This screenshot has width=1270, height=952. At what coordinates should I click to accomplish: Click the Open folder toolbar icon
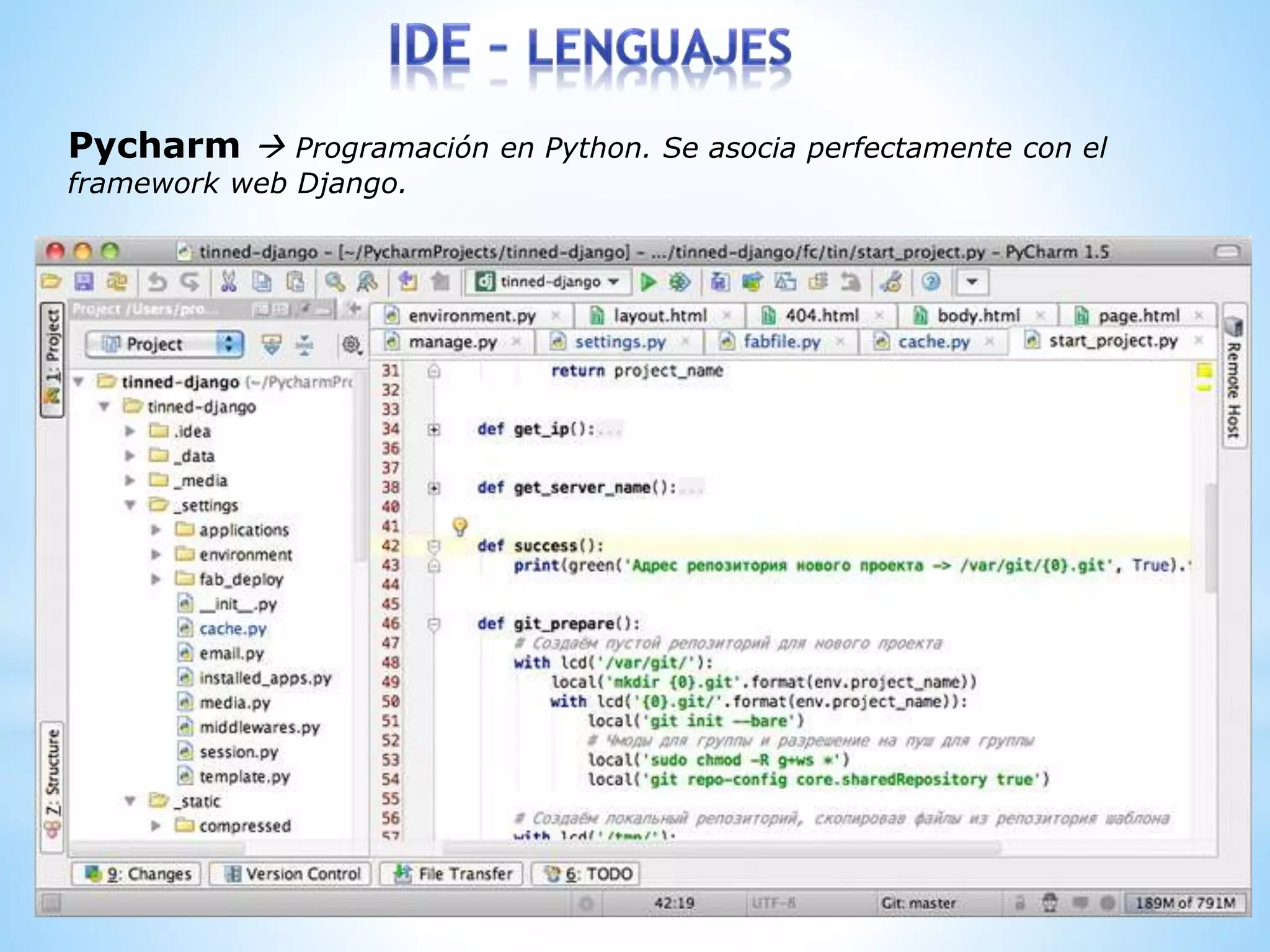click(x=51, y=282)
